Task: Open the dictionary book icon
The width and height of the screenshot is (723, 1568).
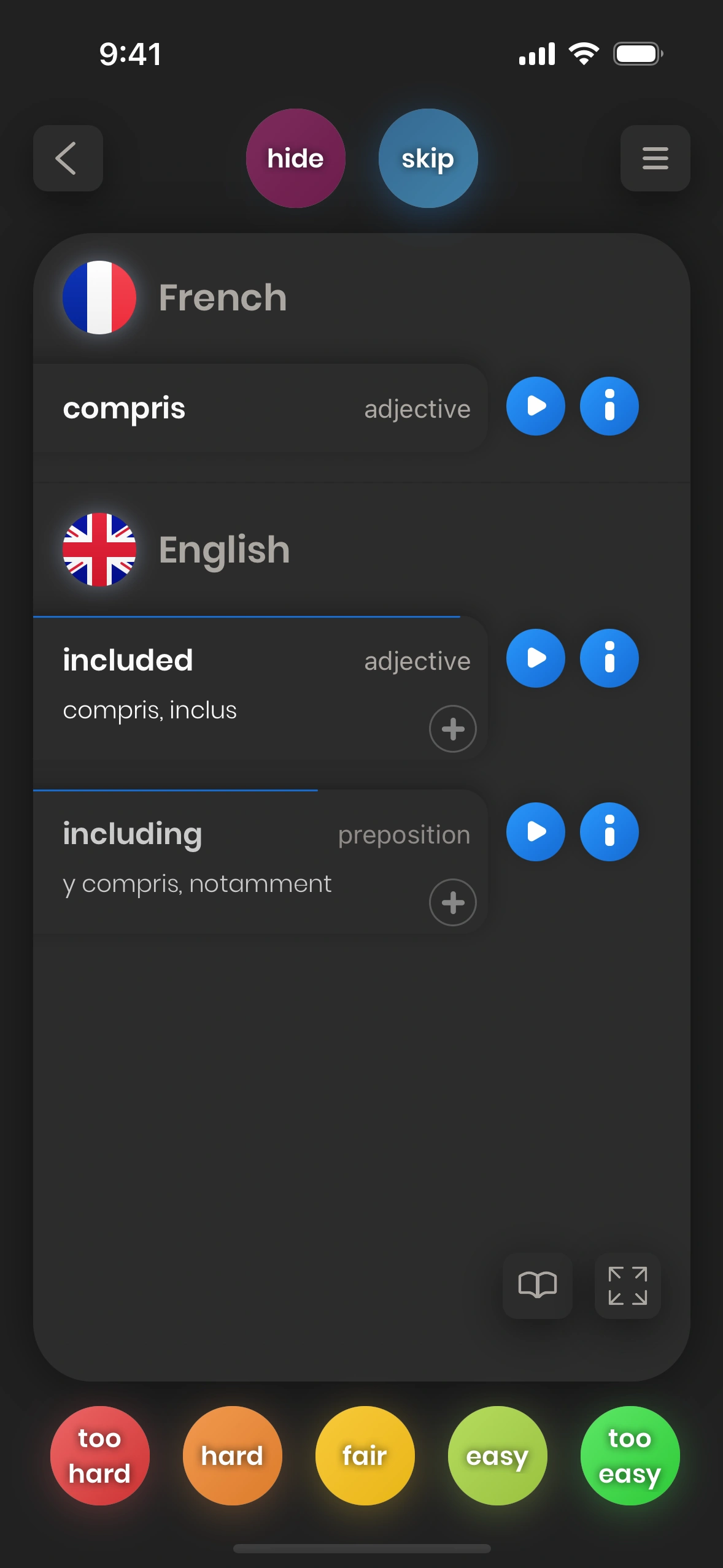Action: coord(537,1285)
